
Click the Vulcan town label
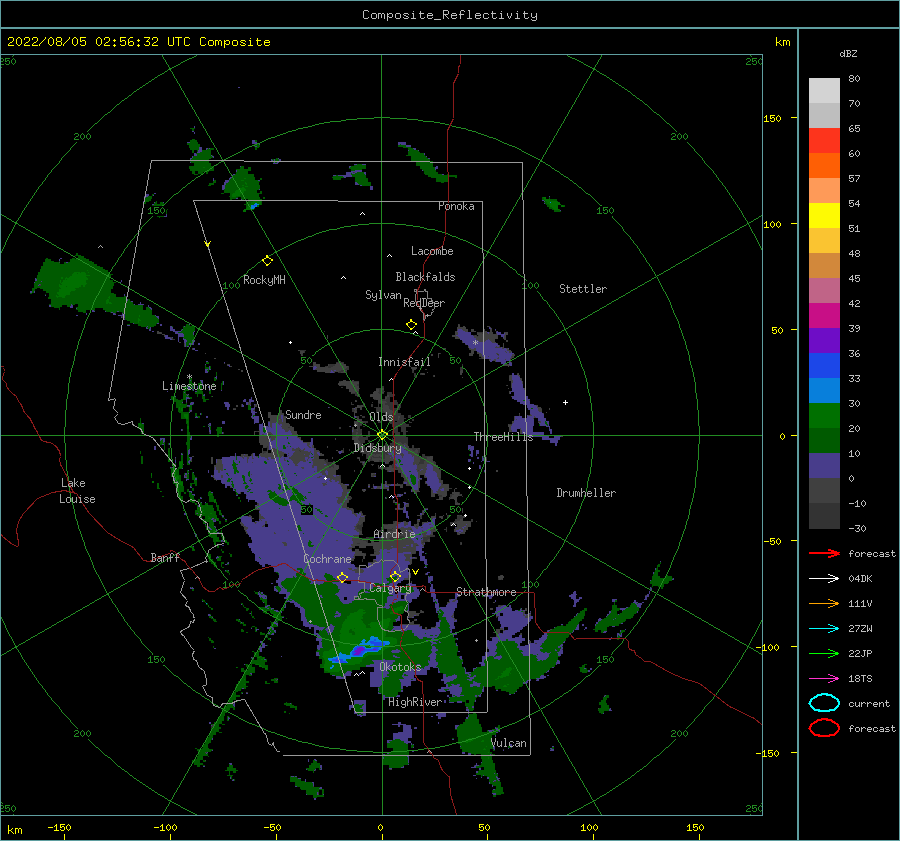pos(509,743)
